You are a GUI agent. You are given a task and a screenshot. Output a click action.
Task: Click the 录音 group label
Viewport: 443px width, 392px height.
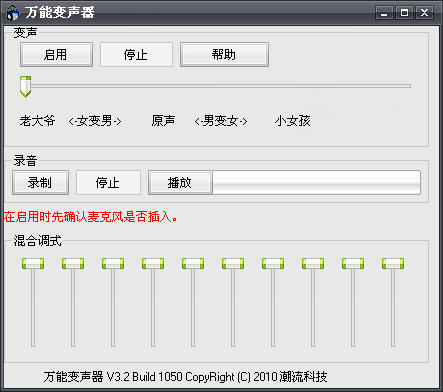pyautogui.click(x=25, y=161)
